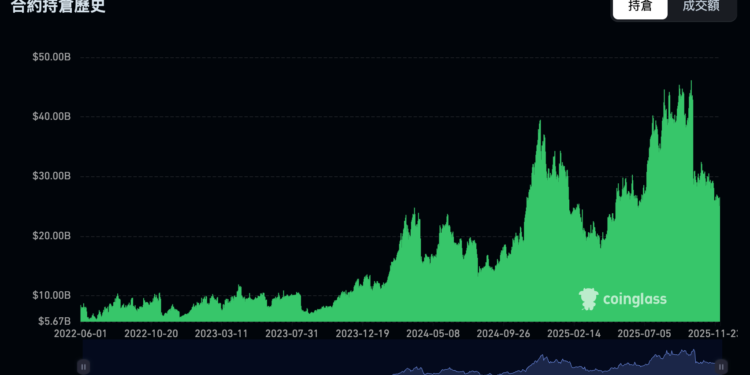Click the $5.67B axis label
The image size is (750, 375).
pyautogui.click(x=55, y=321)
